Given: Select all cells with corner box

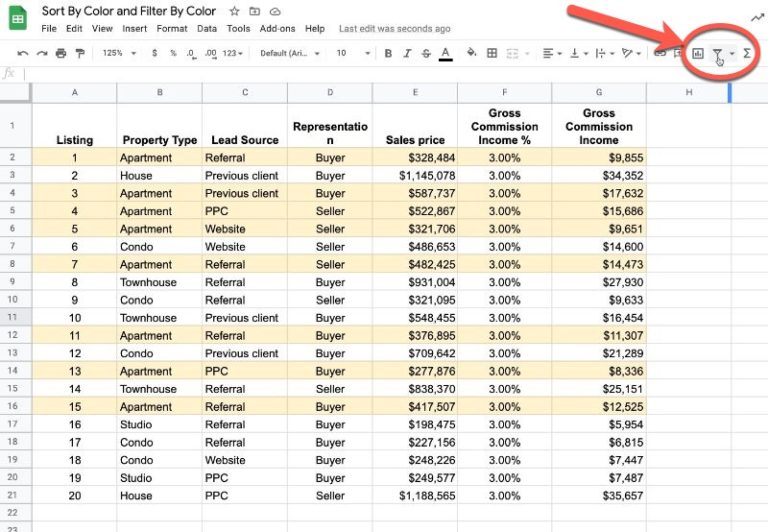Looking at the screenshot, I should [x=16, y=92].
